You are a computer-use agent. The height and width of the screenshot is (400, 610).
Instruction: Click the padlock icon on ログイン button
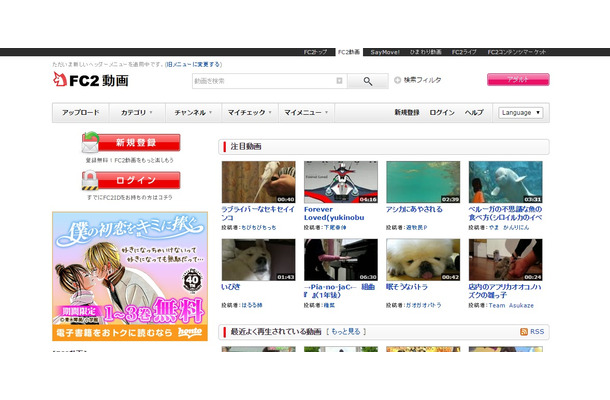tap(90, 181)
